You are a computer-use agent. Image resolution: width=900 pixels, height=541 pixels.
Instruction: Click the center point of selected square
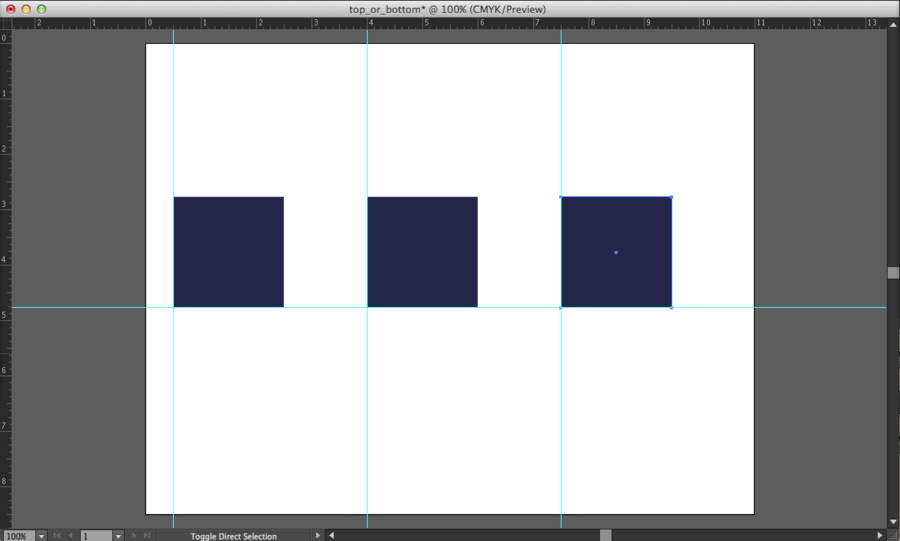pyautogui.click(x=616, y=252)
